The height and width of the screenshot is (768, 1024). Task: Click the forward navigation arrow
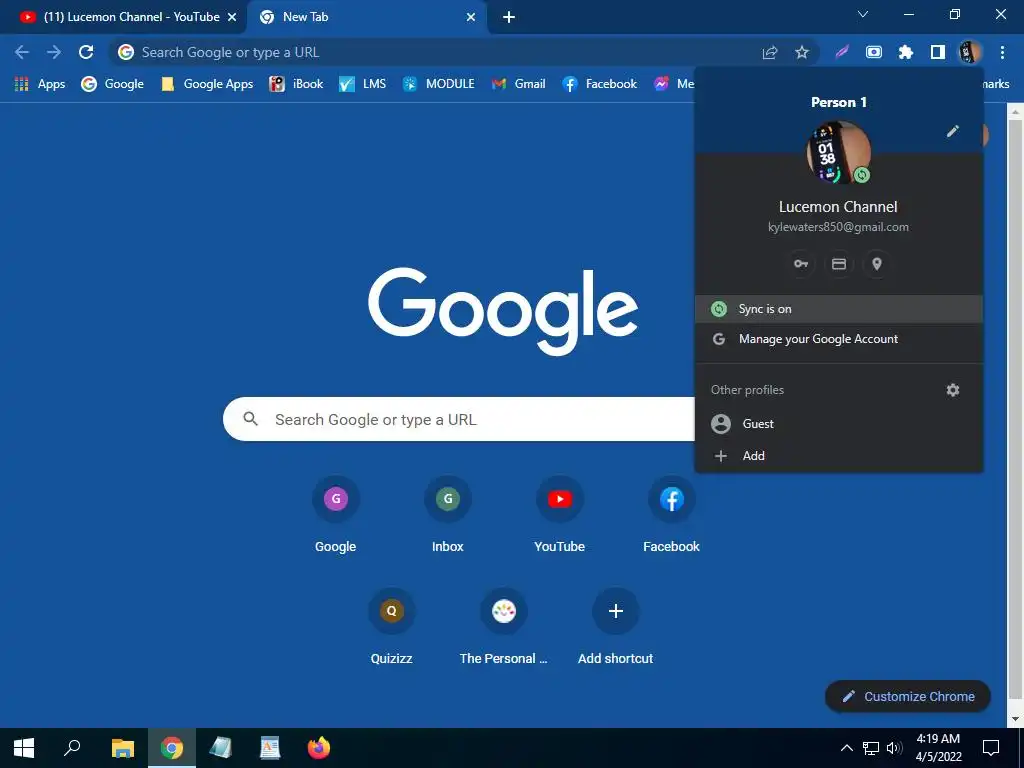[54, 52]
